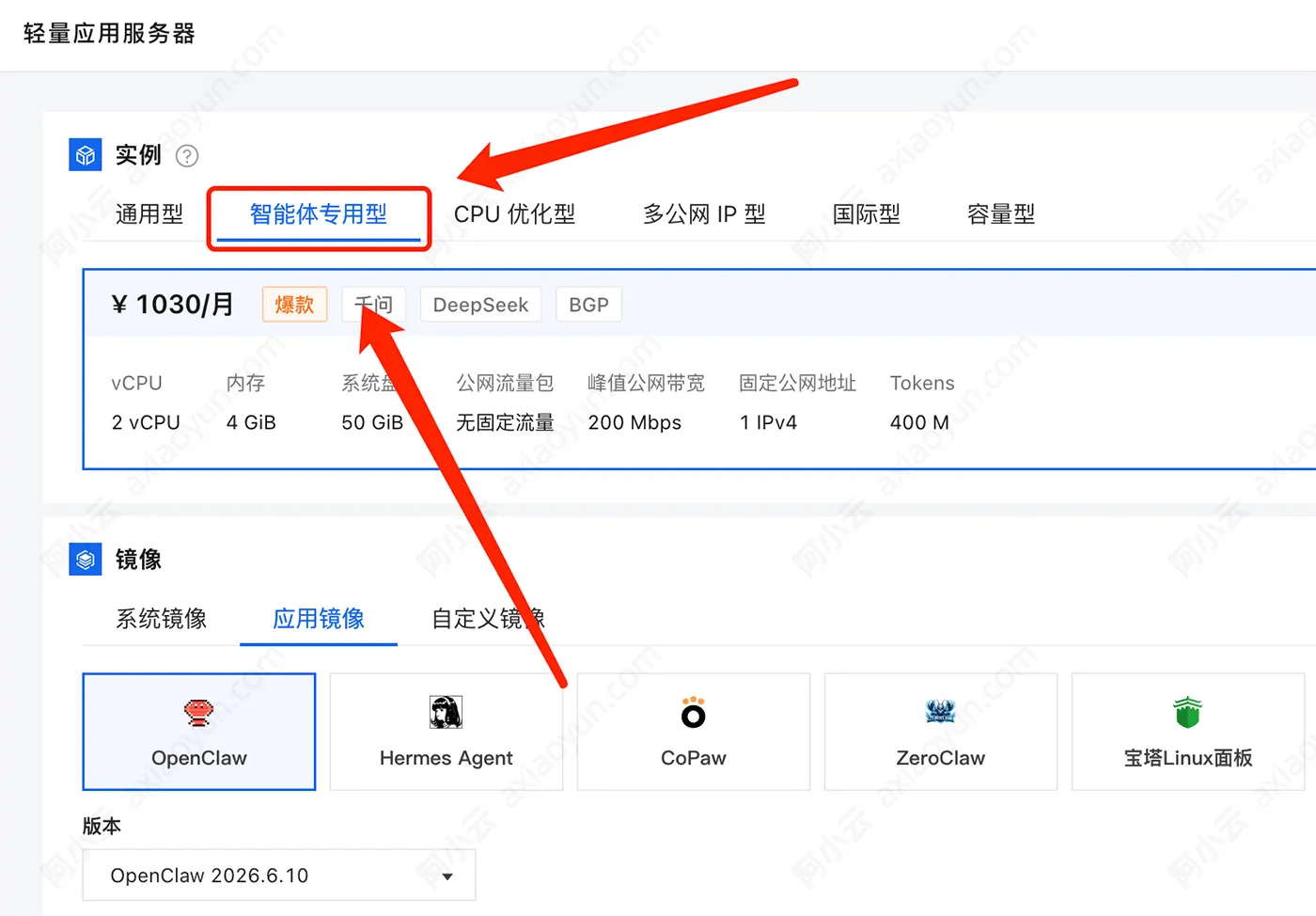Click the ZeroClaw card label

[x=941, y=758]
